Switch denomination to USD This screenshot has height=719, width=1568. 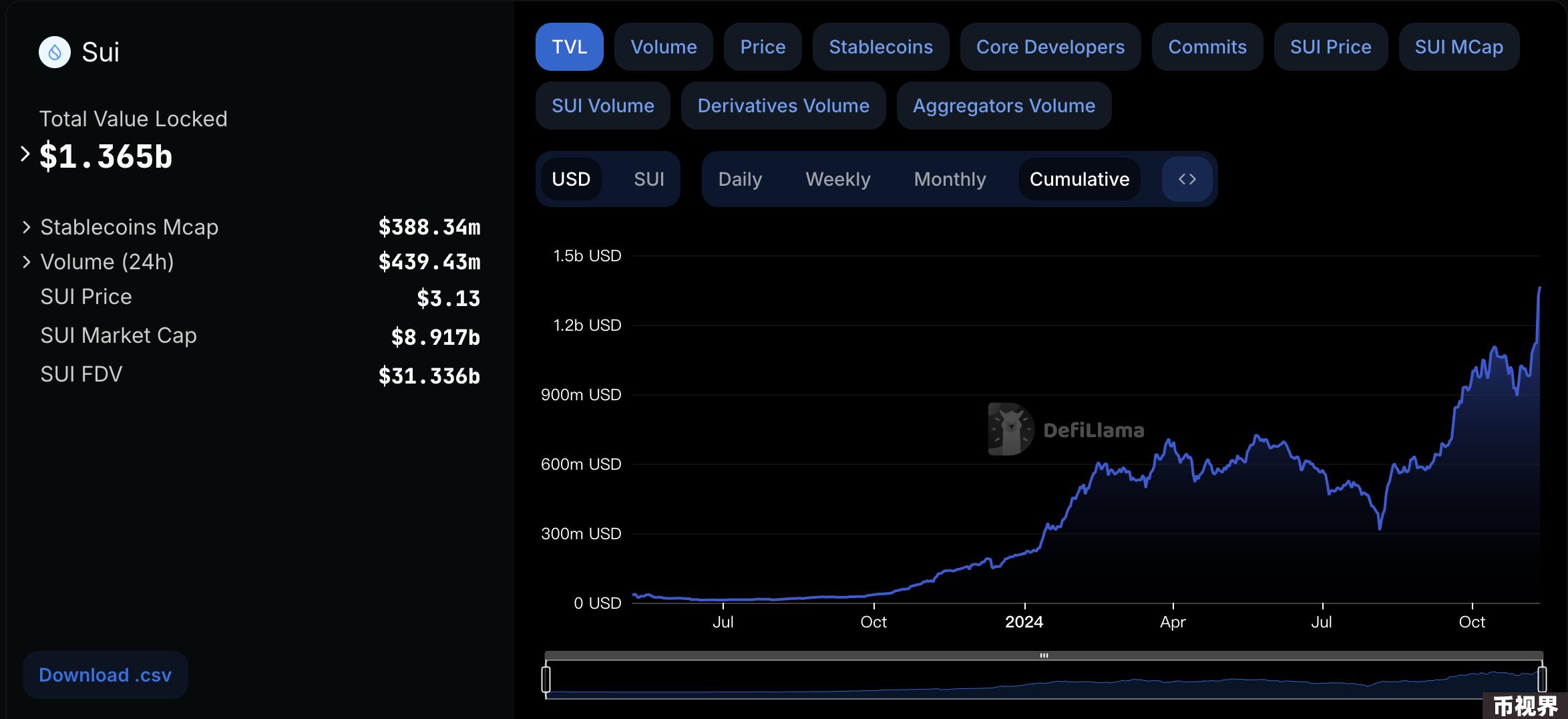pyautogui.click(x=571, y=179)
